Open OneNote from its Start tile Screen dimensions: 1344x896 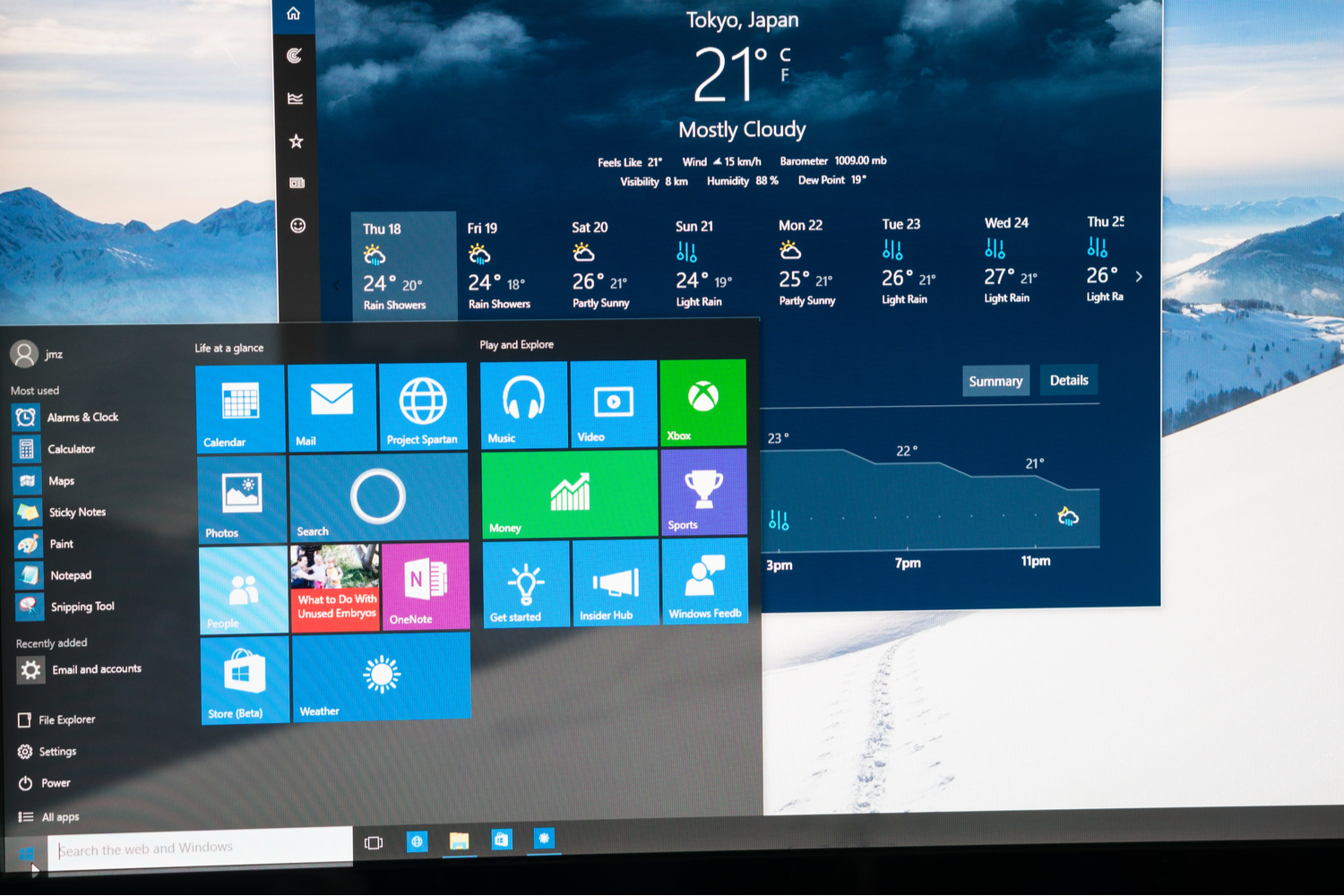click(426, 587)
